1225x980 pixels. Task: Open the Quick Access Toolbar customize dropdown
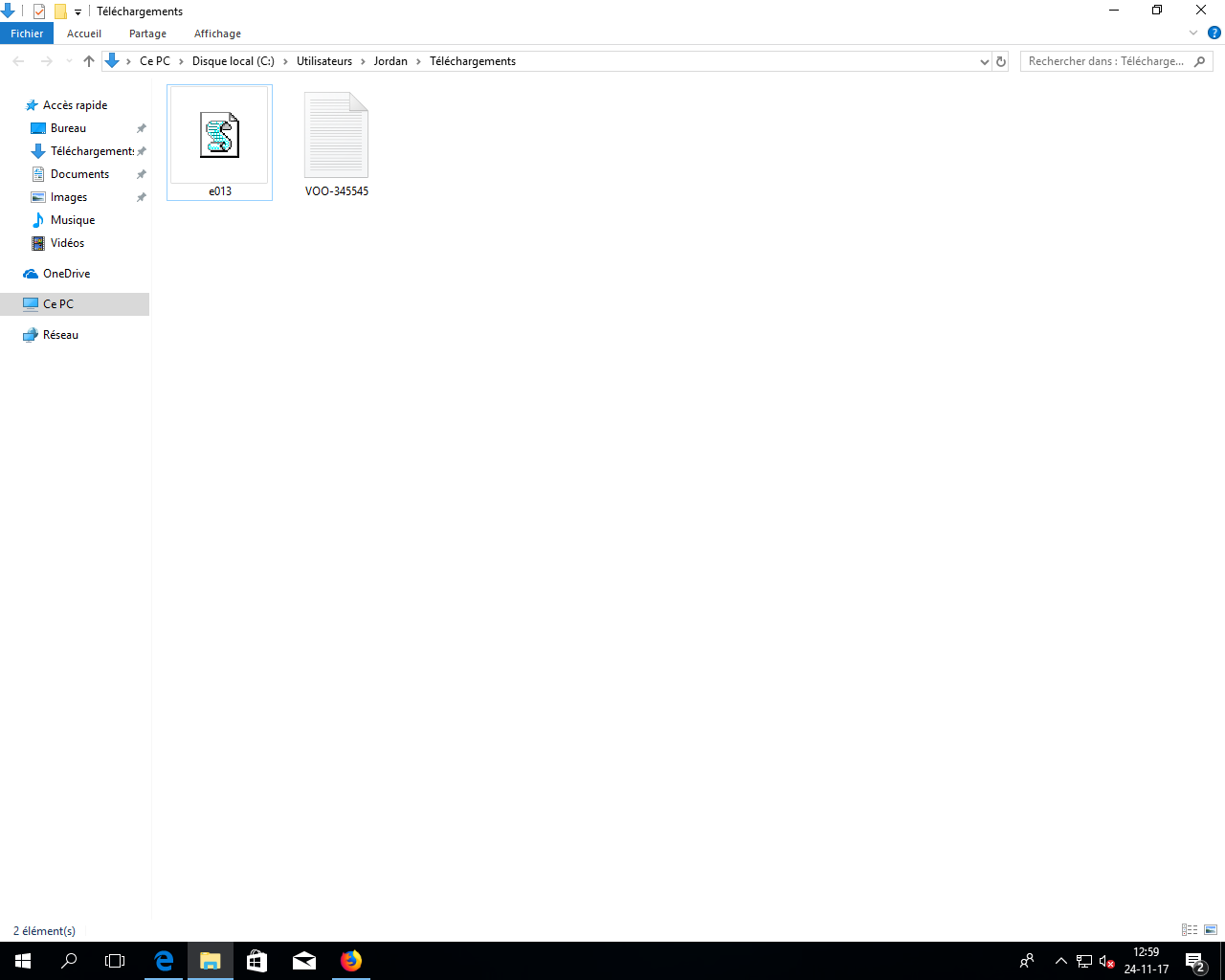(78, 12)
